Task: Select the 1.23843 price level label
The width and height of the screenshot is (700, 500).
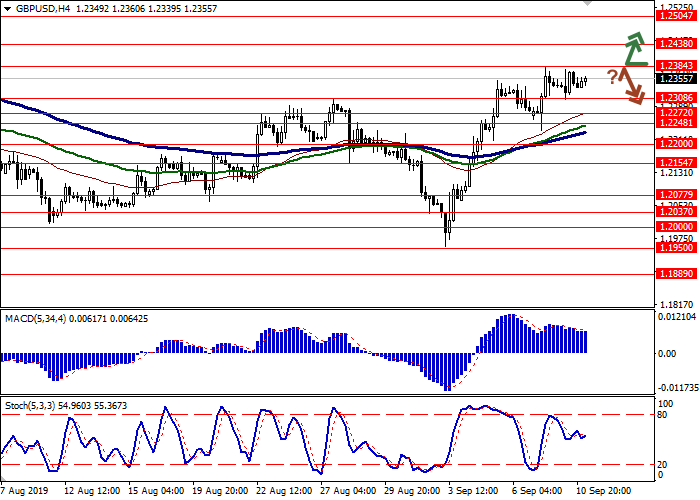Action: [676, 65]
